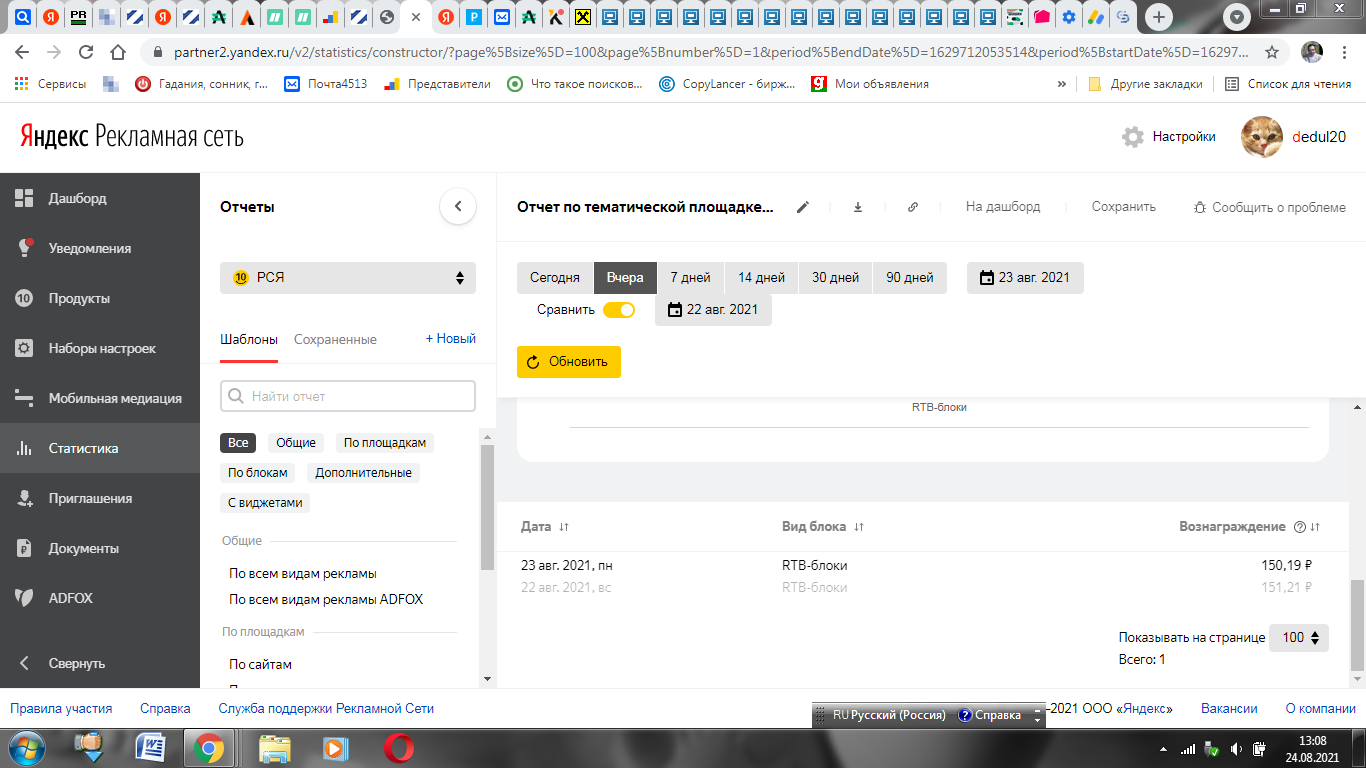
Task: Click the pencil edit icon beside report title
Action: tap(802, 207)
